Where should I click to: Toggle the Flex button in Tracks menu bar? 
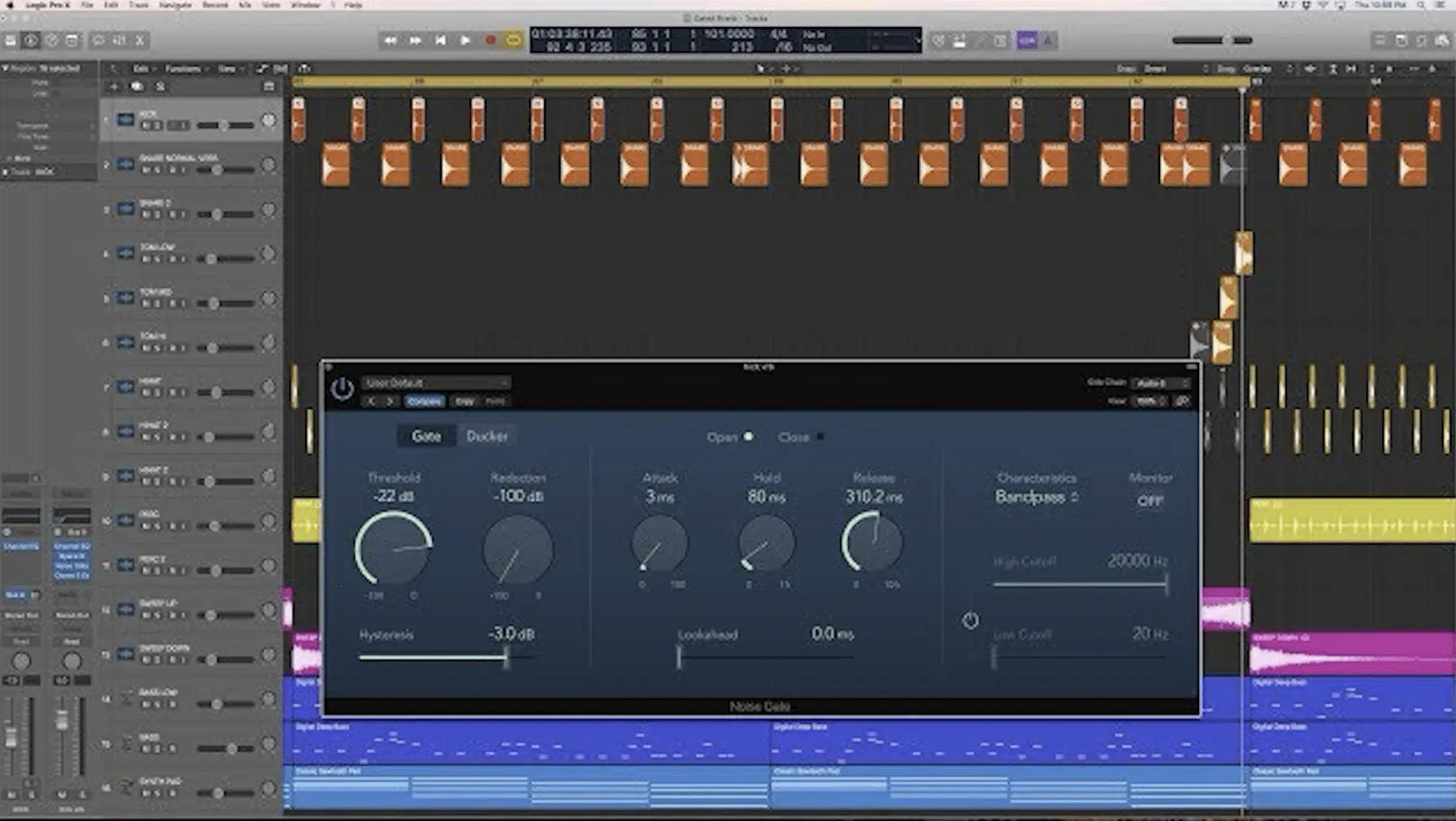tap(281, 68)
